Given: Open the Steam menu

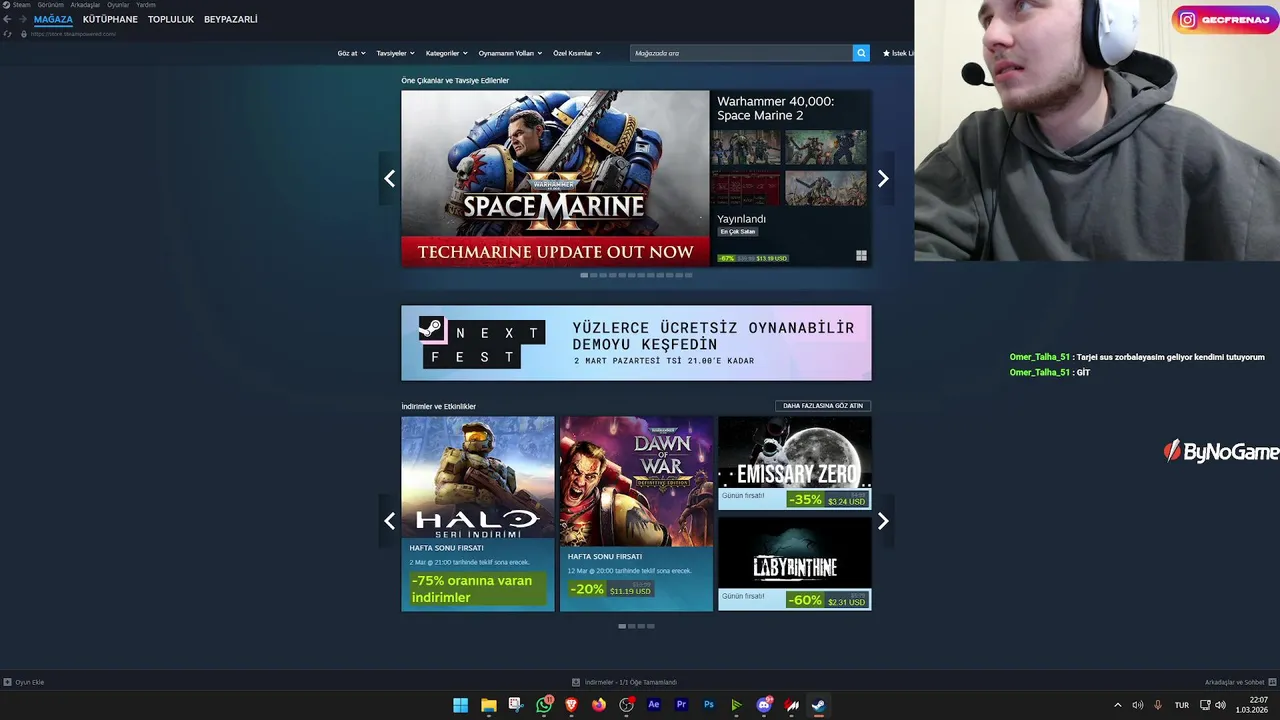Looking at the screenshot, I should [x=17, y=5].
